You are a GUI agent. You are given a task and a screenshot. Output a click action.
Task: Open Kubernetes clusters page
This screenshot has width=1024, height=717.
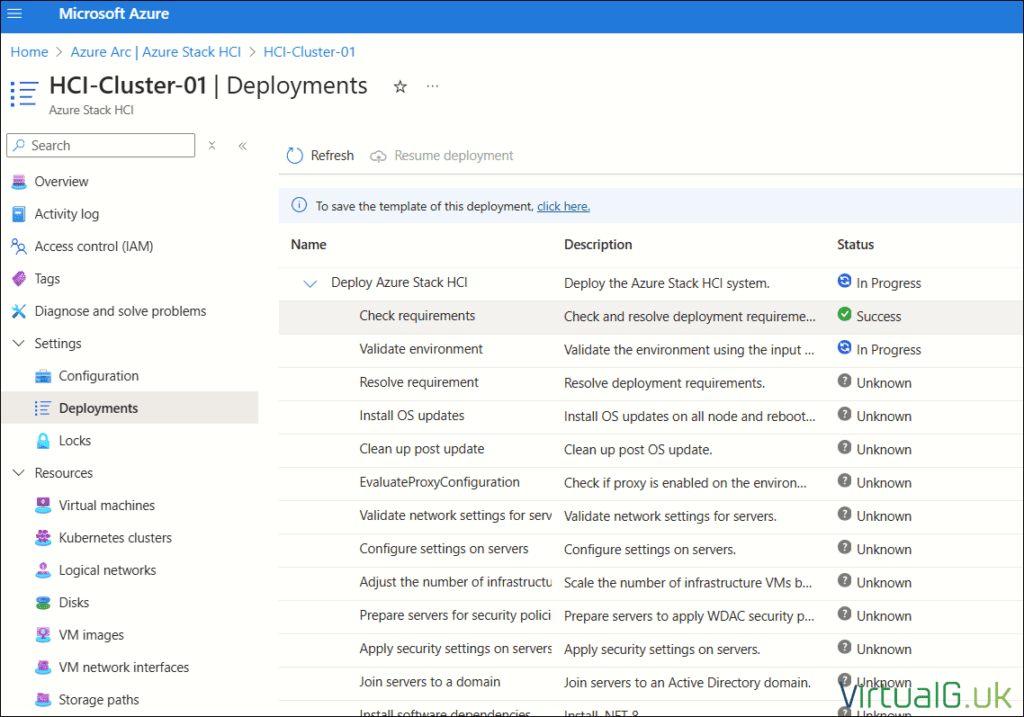(x=116, y=538)
